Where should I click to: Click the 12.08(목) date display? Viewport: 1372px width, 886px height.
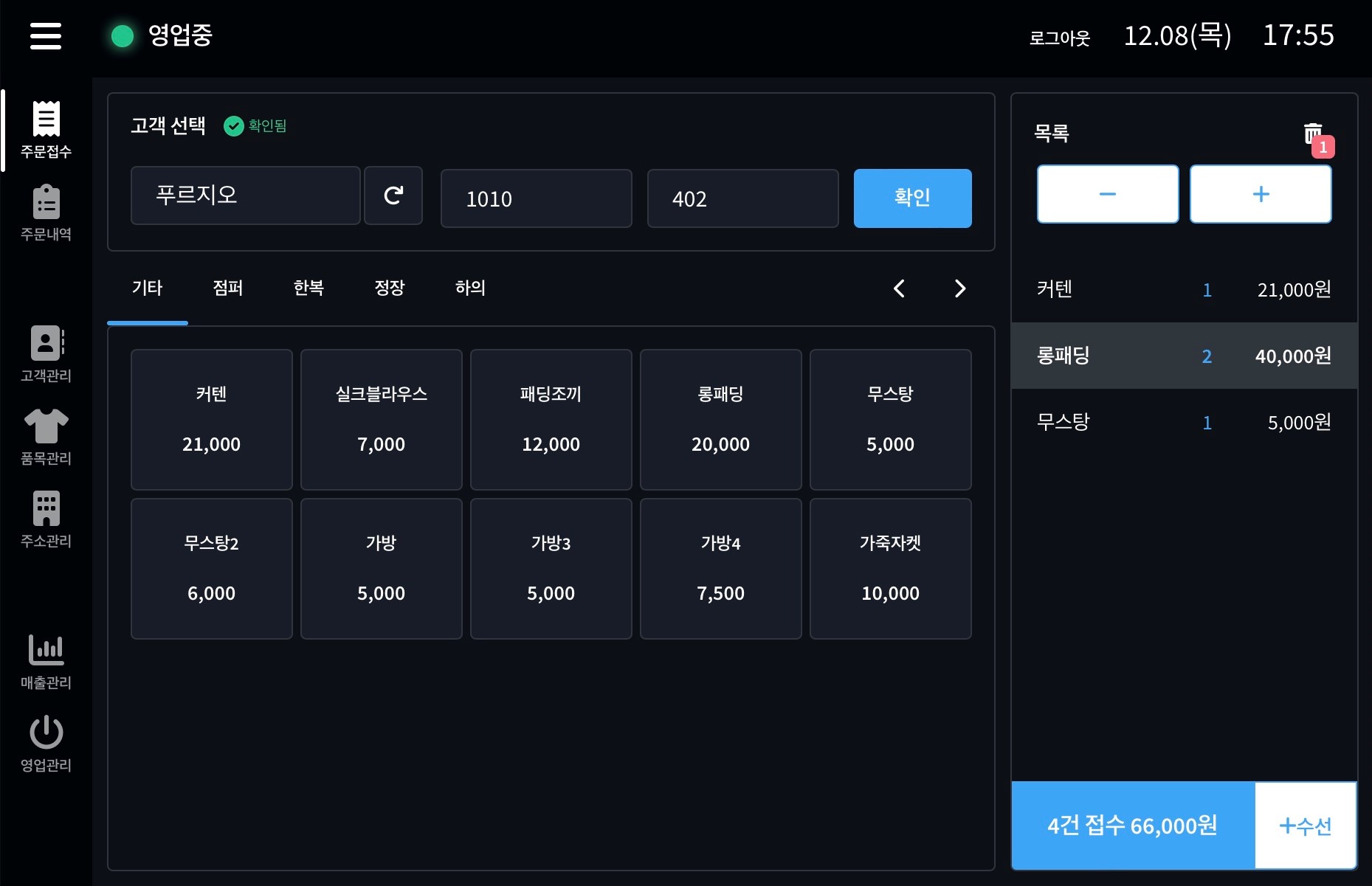point(1177,35)
